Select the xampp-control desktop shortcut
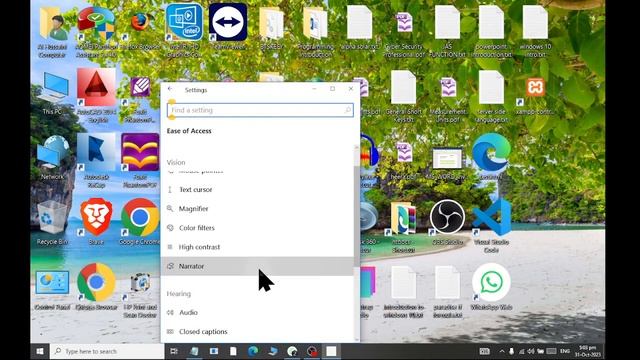The image size is (640, 360). point(535,95)
